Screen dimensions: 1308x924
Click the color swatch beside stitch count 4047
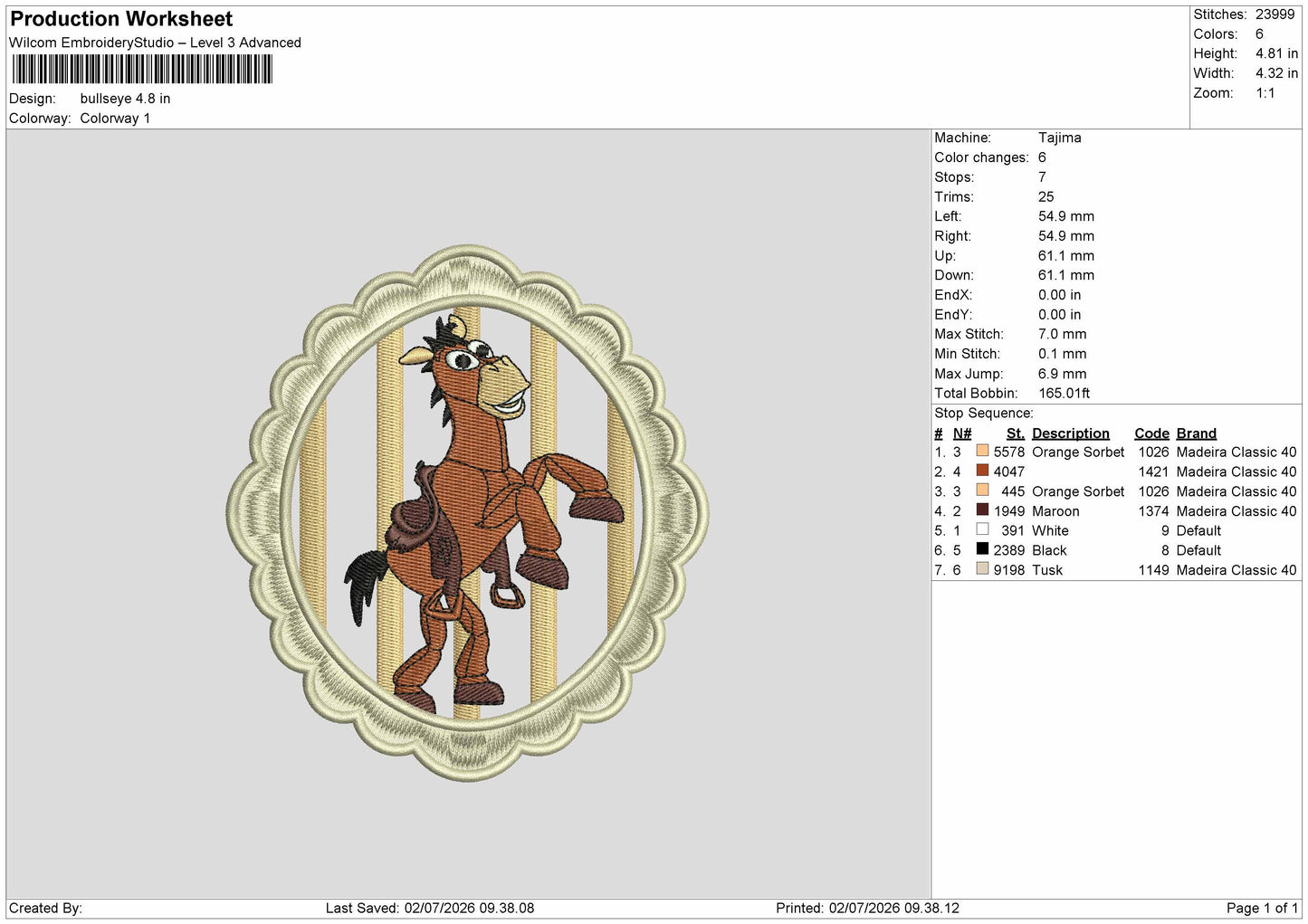click(982, 471)
